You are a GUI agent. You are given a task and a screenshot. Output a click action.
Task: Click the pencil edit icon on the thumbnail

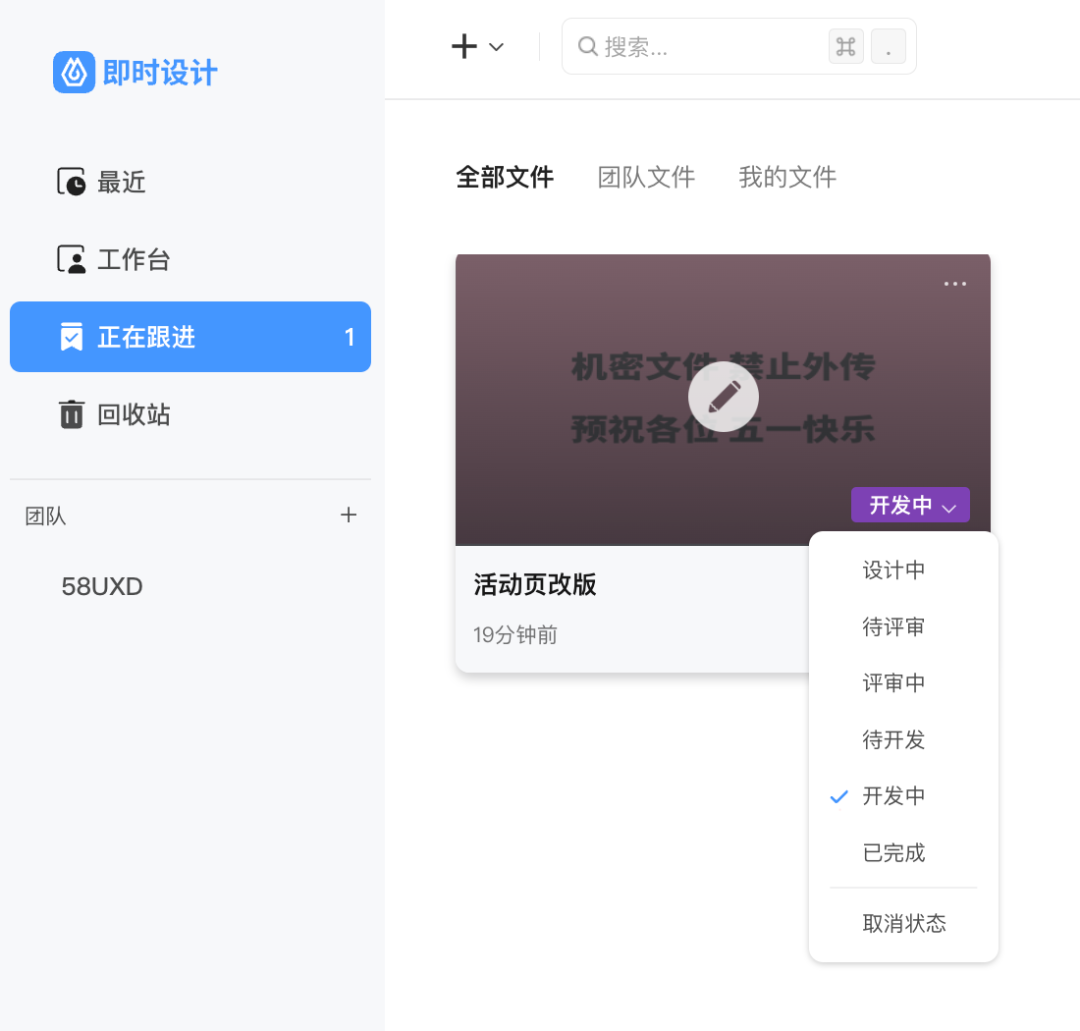pos(723,397)
